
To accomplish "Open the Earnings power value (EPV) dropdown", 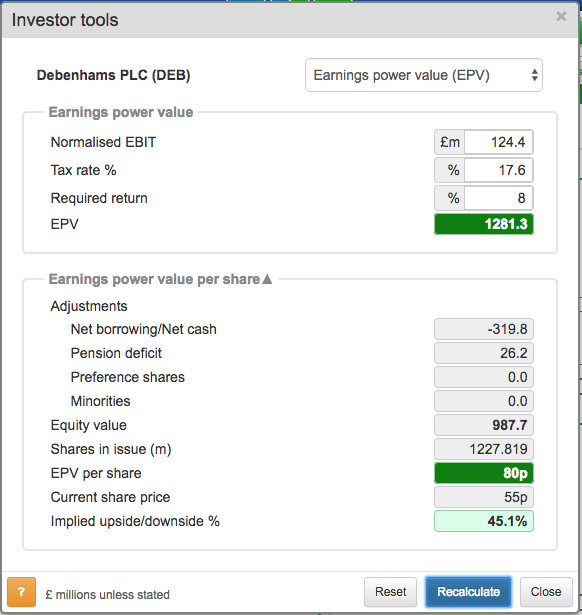I will pyautogui.click(x=424, y=75).
